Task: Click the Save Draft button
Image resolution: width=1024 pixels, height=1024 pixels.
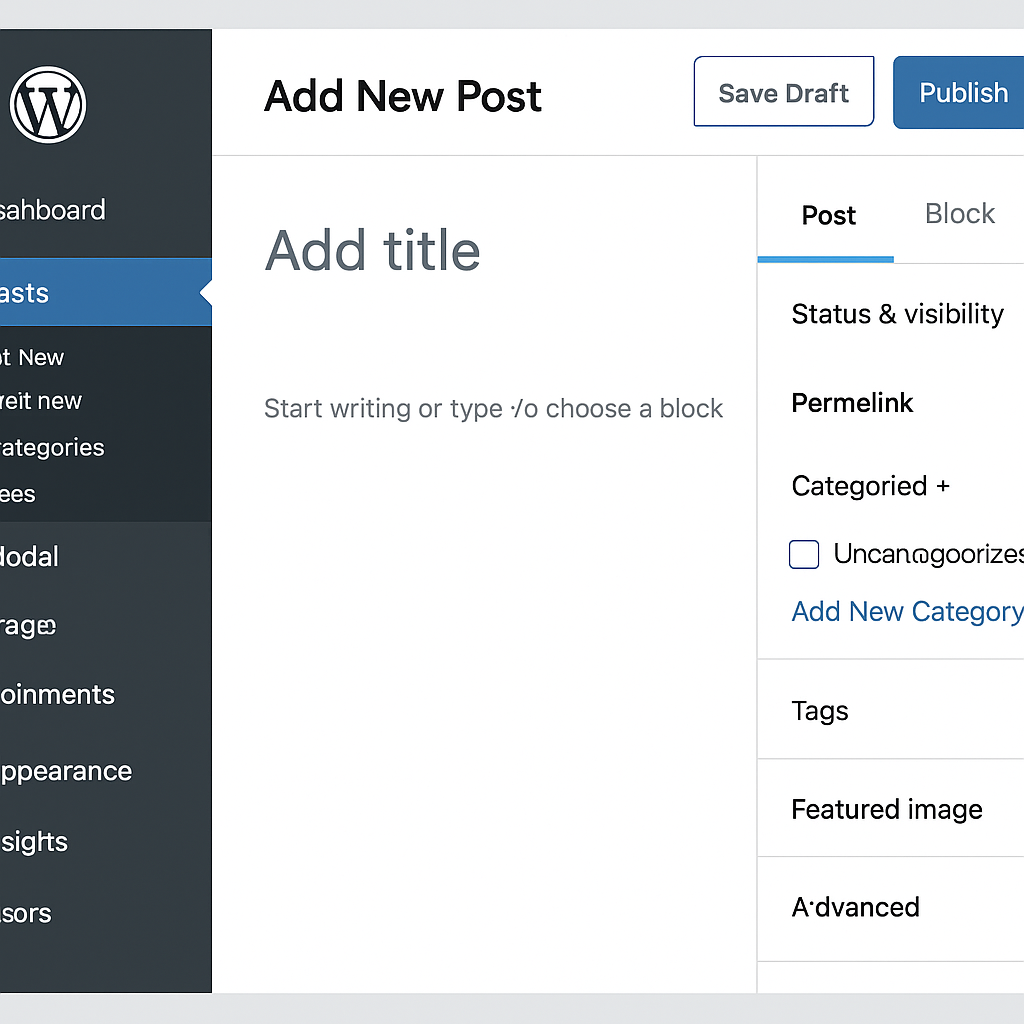Action: 783,92
